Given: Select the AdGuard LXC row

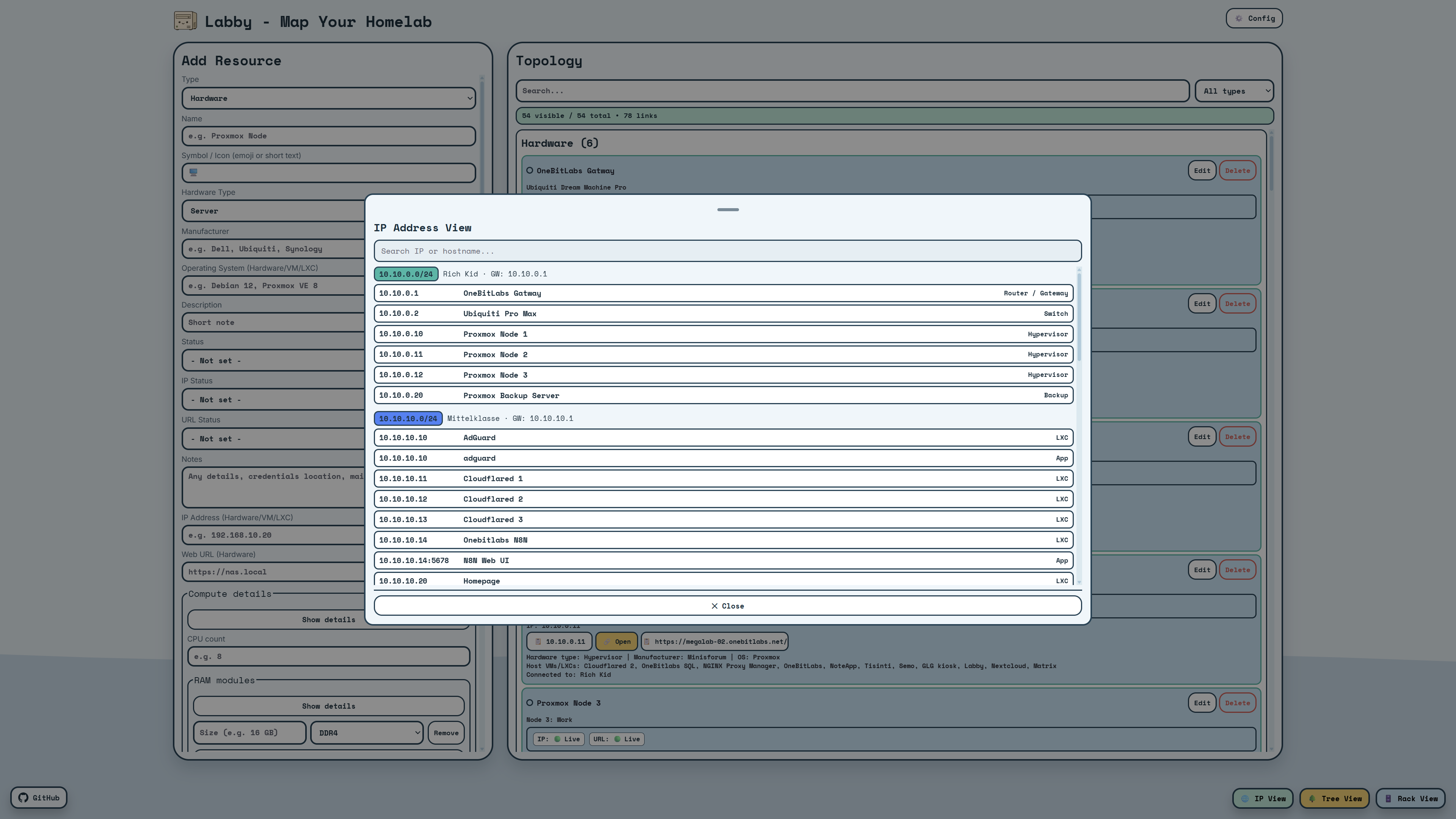Looking at the screenshot, I should (723, 438).
